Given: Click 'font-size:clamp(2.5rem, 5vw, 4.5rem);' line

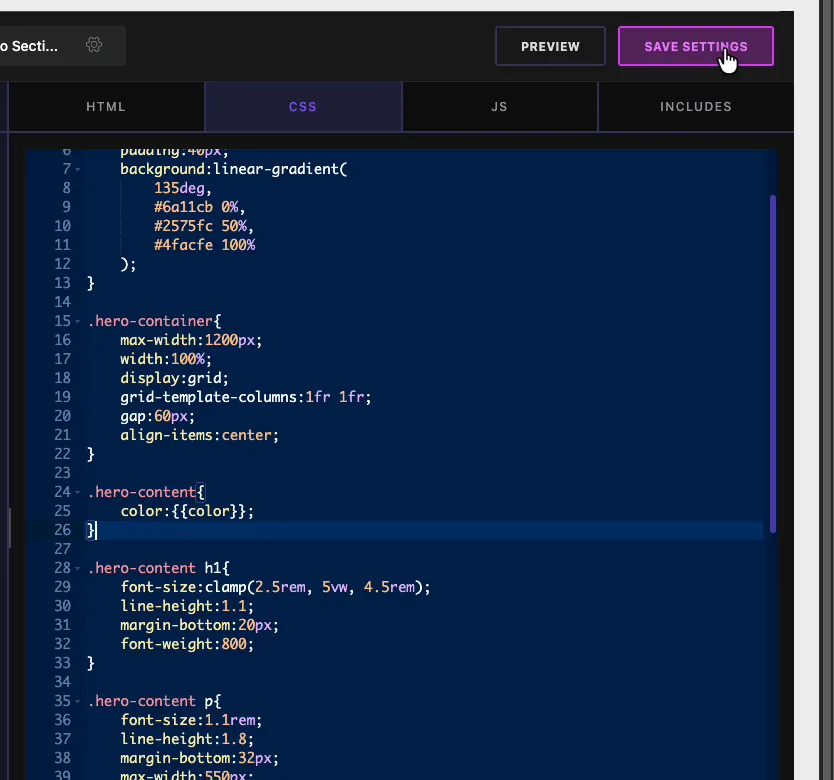Looking at the screenshot, I should coord(276,587).
